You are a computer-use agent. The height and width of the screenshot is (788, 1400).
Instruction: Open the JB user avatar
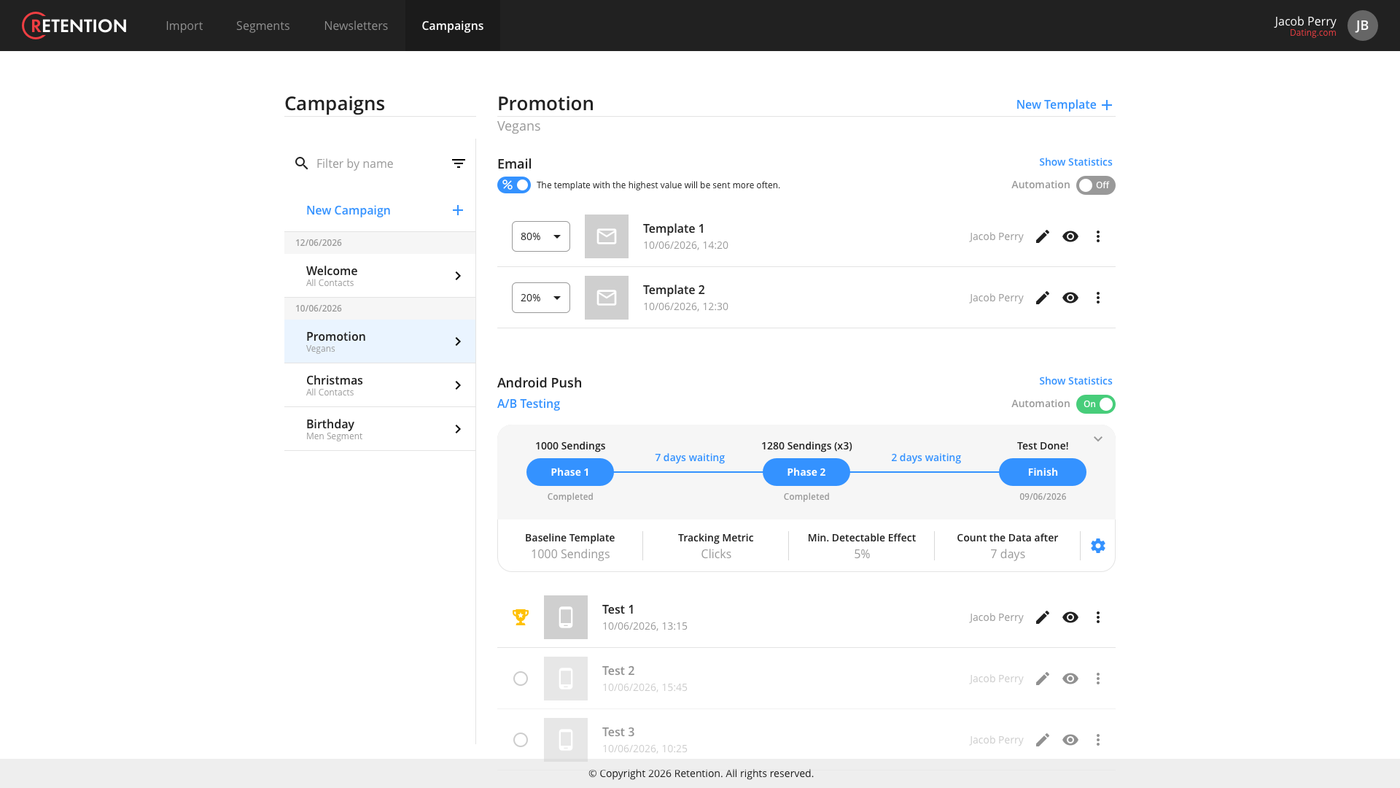pos(1362,25)
